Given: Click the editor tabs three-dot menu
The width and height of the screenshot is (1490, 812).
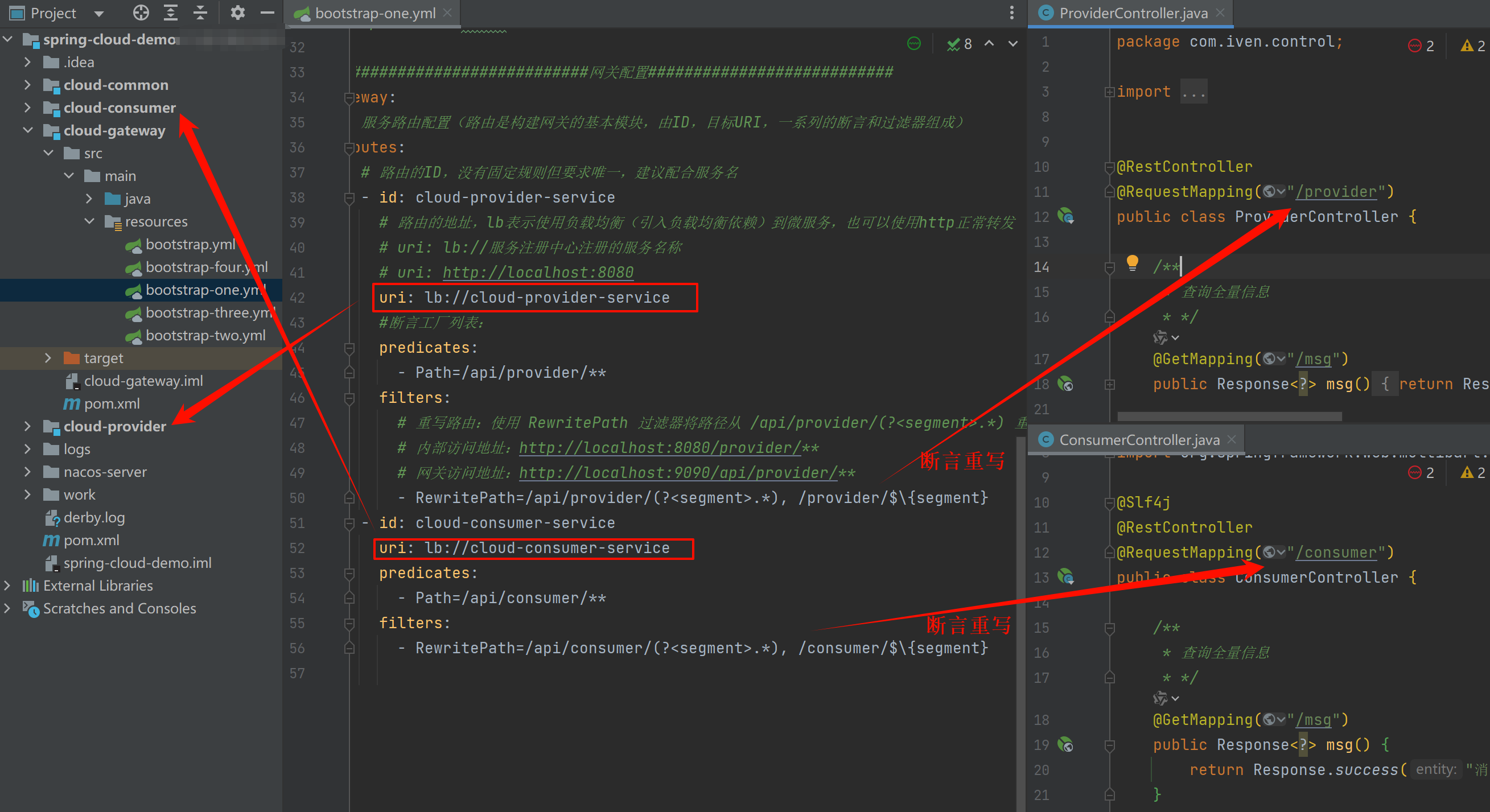Looking at the screenshot, I should pyautogui.click(x=1012, y=13).
